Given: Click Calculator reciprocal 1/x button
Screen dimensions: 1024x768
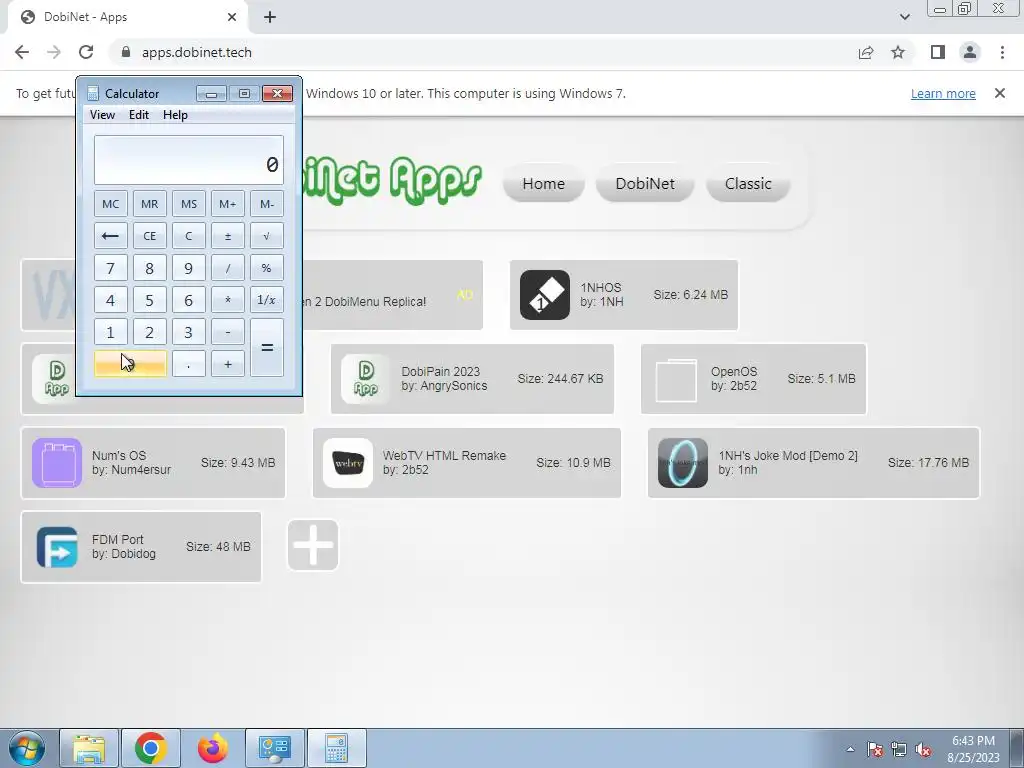Looking at the screenshot, I should 267,300.
